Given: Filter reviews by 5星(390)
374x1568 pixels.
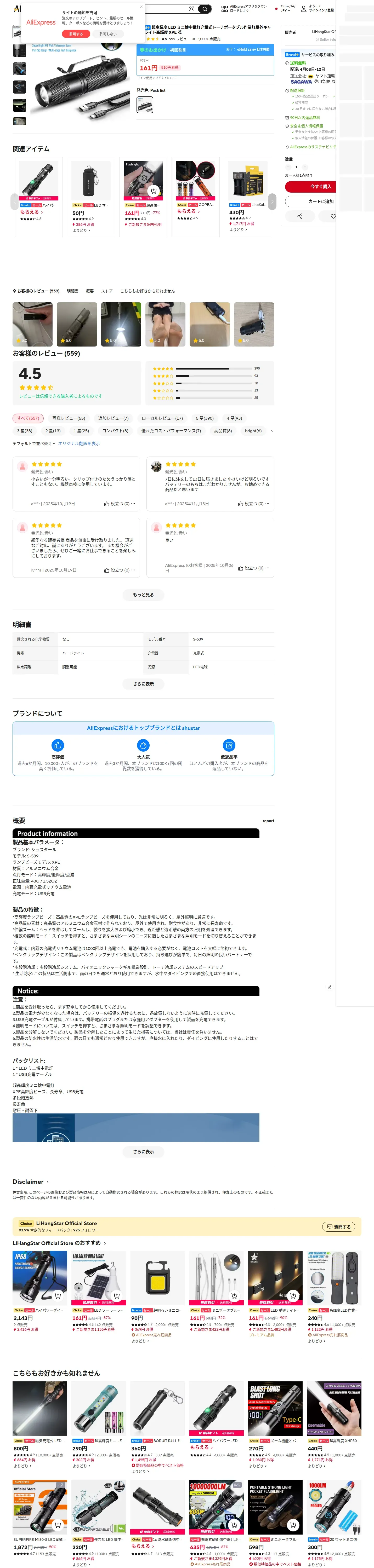Looking at the screenshot, I should [x=205, y=418].
